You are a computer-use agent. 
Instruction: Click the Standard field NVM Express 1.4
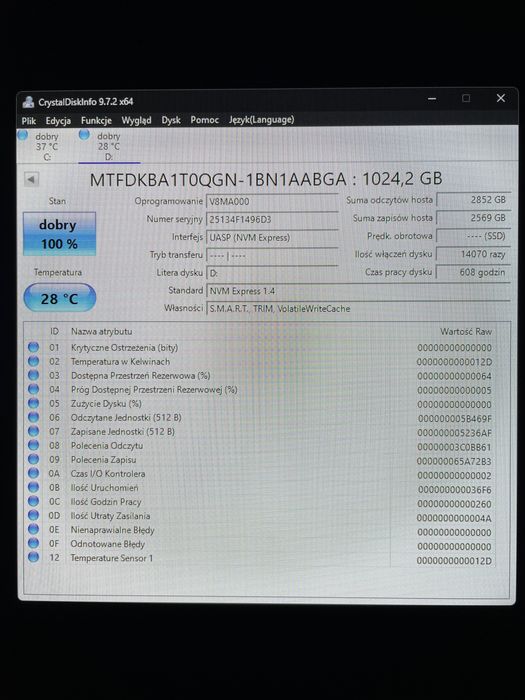(358, 291)
